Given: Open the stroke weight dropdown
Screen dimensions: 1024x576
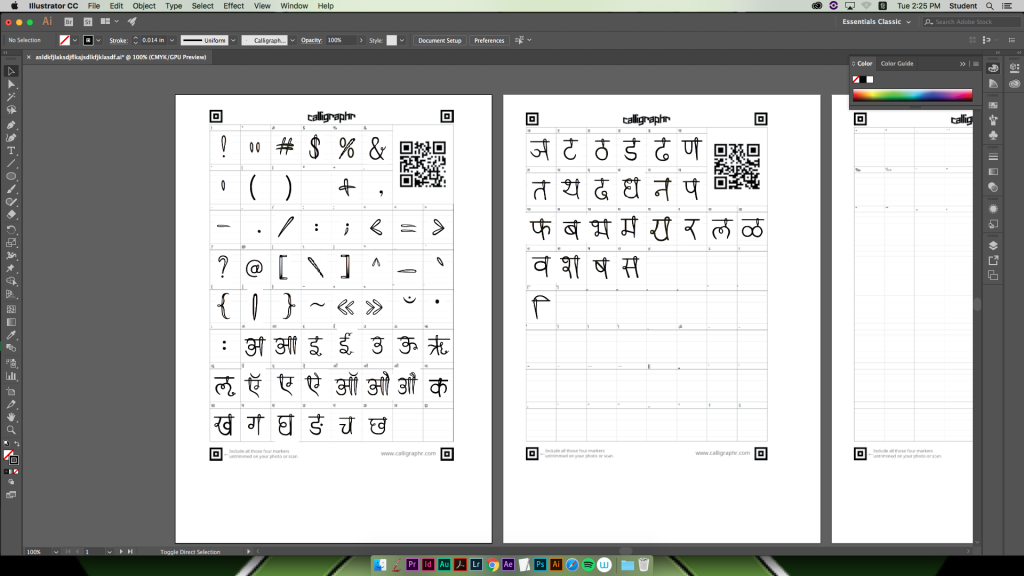Looking at the screenshot, I should (x=172, y=40).
